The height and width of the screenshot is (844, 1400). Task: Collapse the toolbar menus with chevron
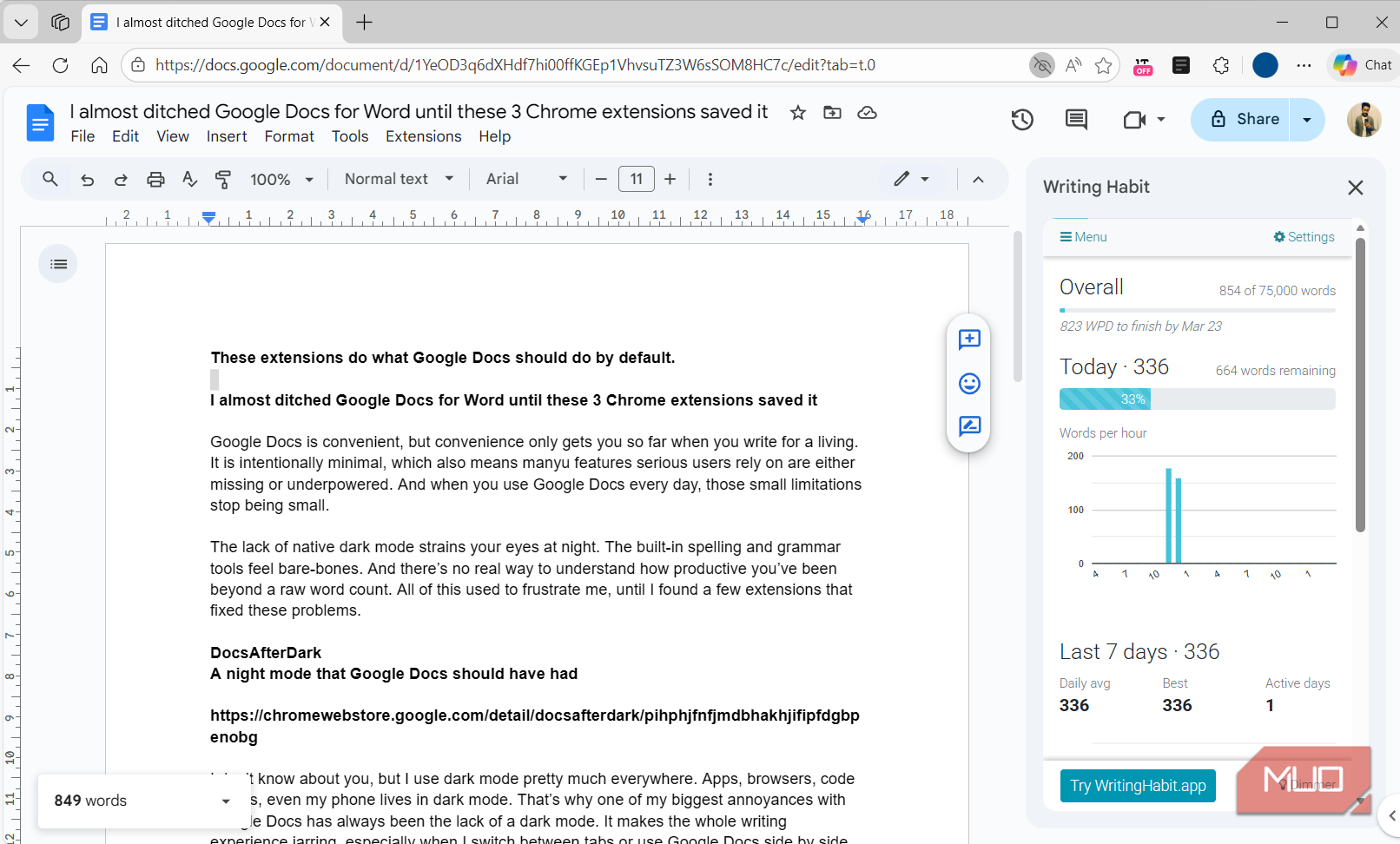point(978,180)
